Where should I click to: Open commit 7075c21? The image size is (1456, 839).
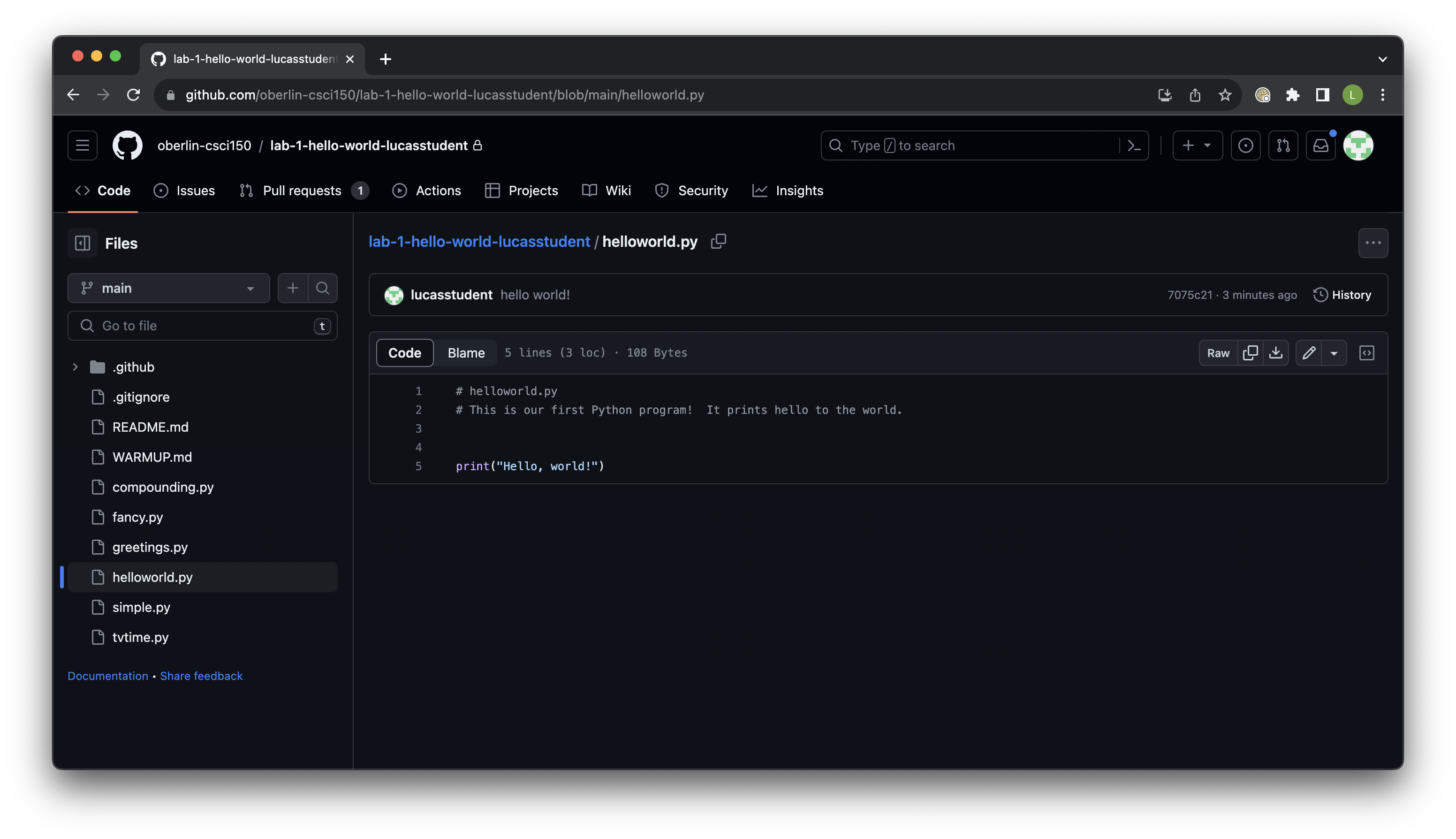[x=1190, y=295]
